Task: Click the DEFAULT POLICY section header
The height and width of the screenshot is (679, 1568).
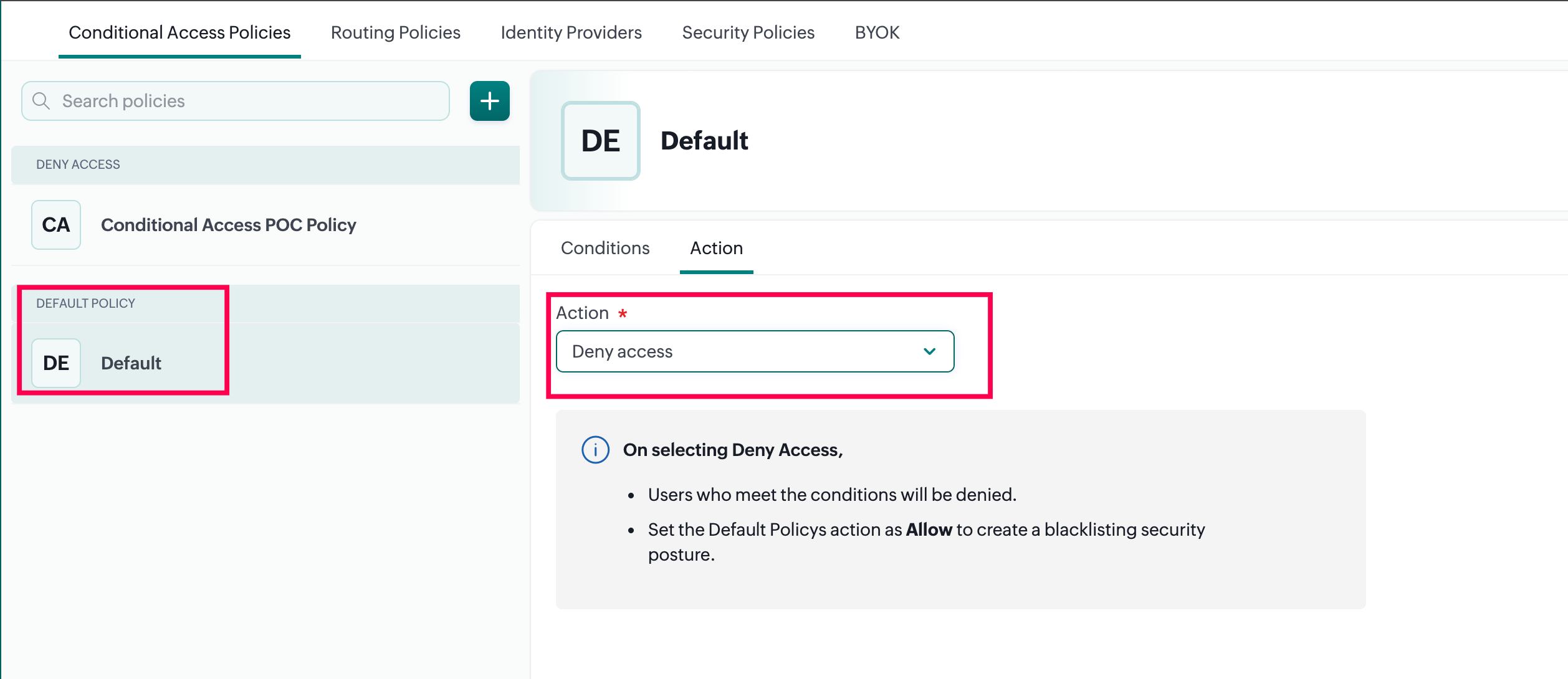Action: pos(86,303)
